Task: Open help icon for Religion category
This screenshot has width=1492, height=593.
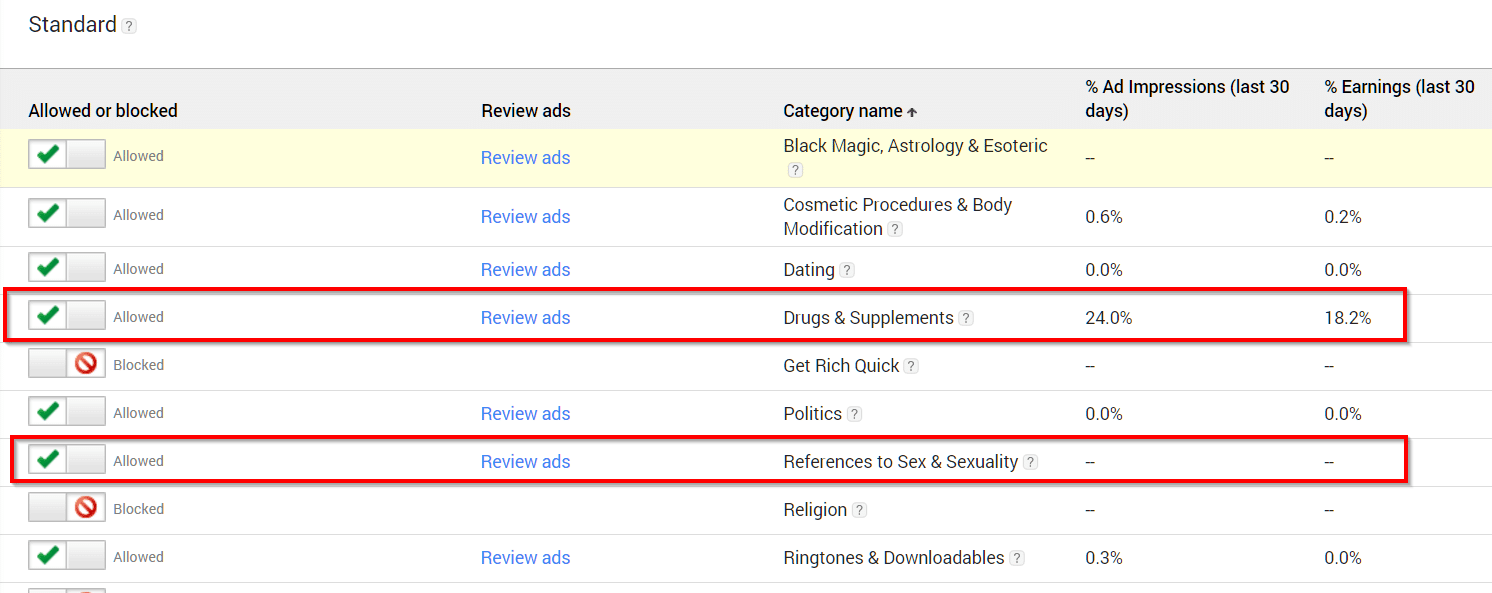Action: 859,510
